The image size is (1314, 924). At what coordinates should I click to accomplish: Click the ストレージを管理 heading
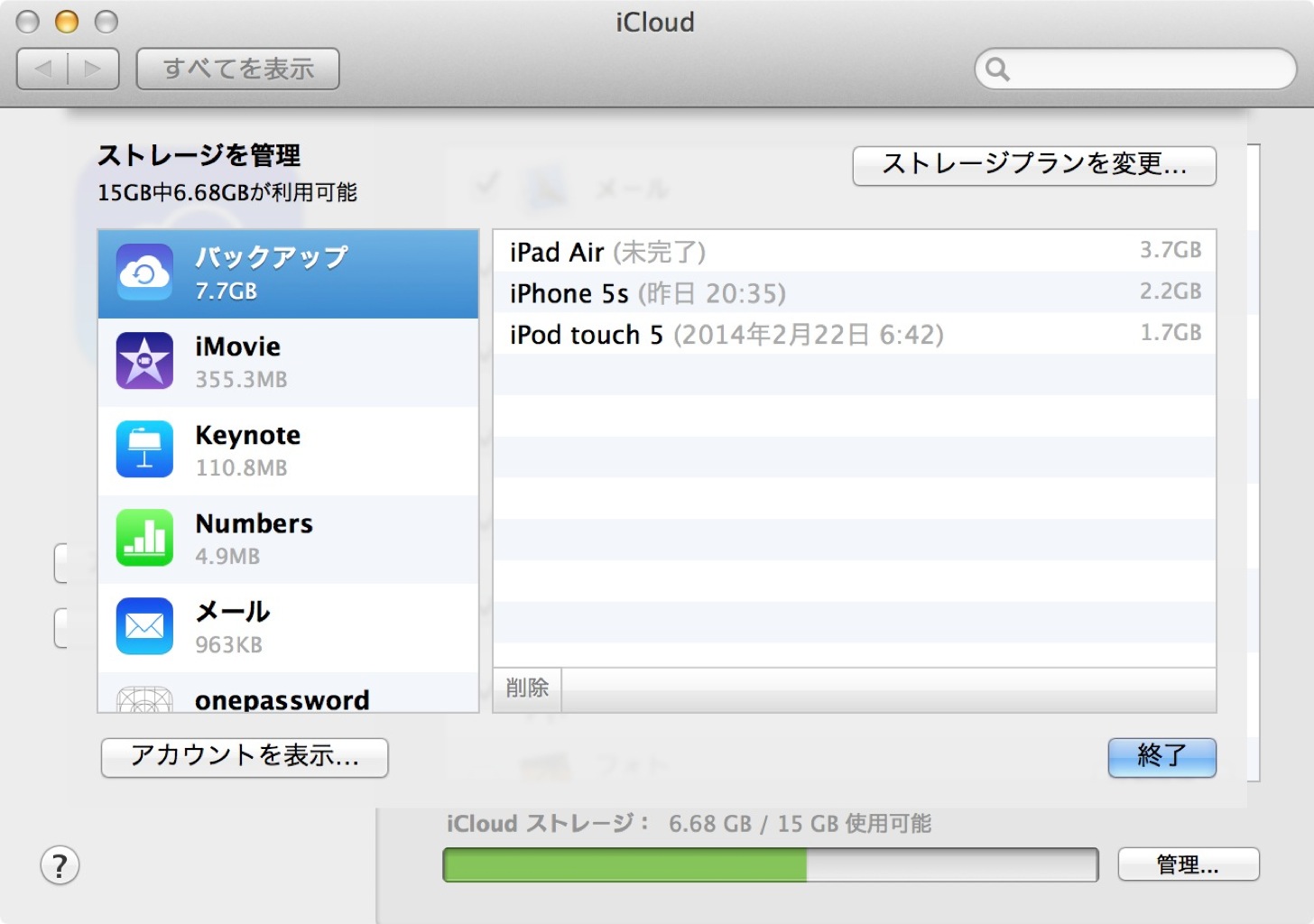click(x=199, y=155)
